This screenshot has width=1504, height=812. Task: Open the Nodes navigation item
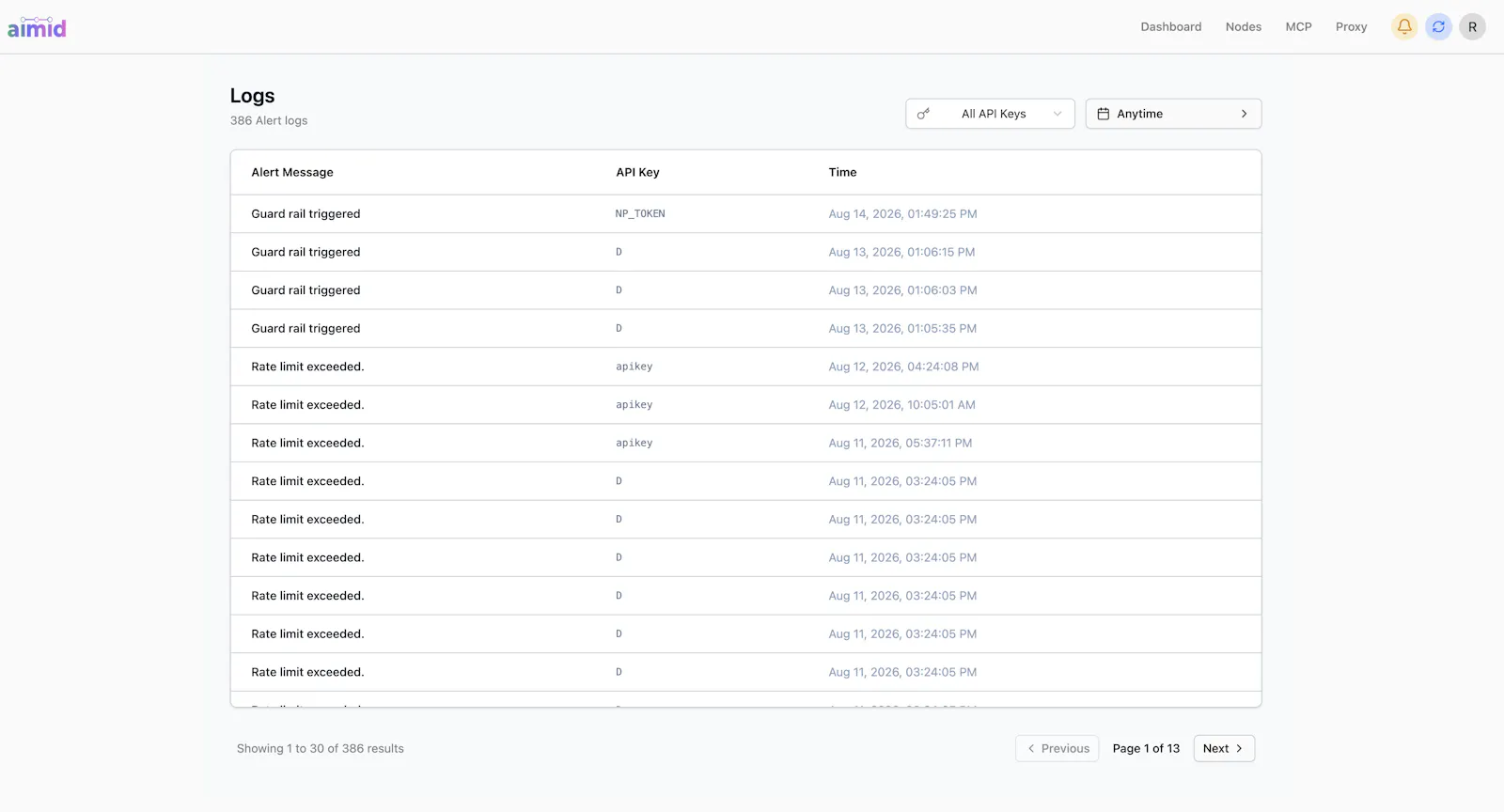pos(1243,26)
